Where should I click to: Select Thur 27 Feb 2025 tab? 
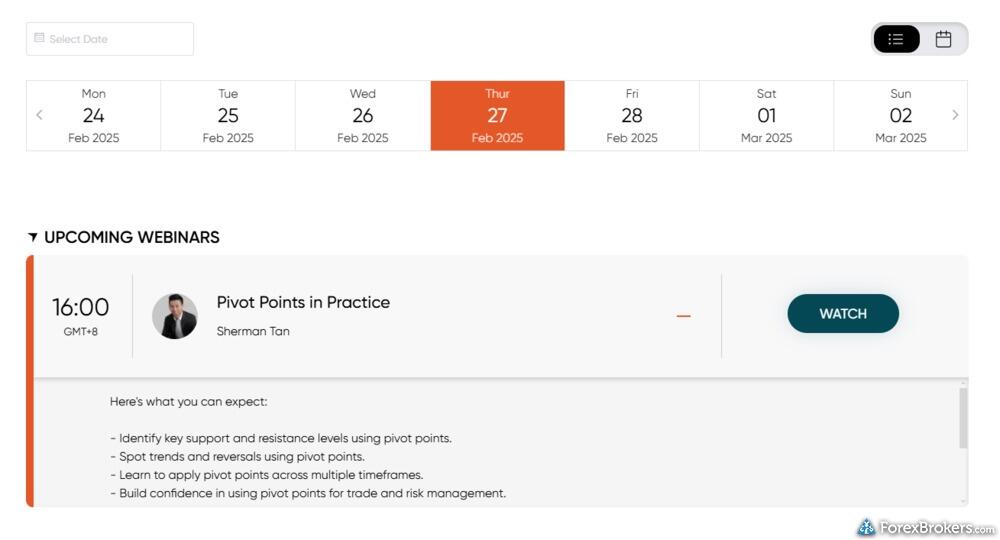point(497,115)
